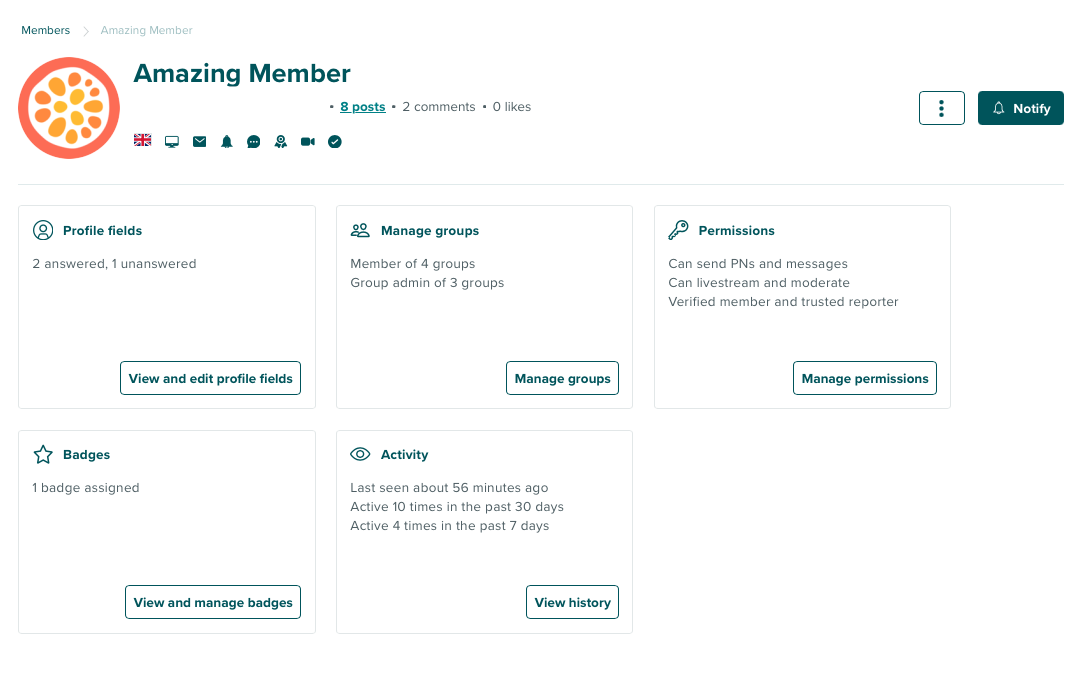1089x681 pixels.
Task: Click the key icon on the Permissions card
Action: pos(679,229)
